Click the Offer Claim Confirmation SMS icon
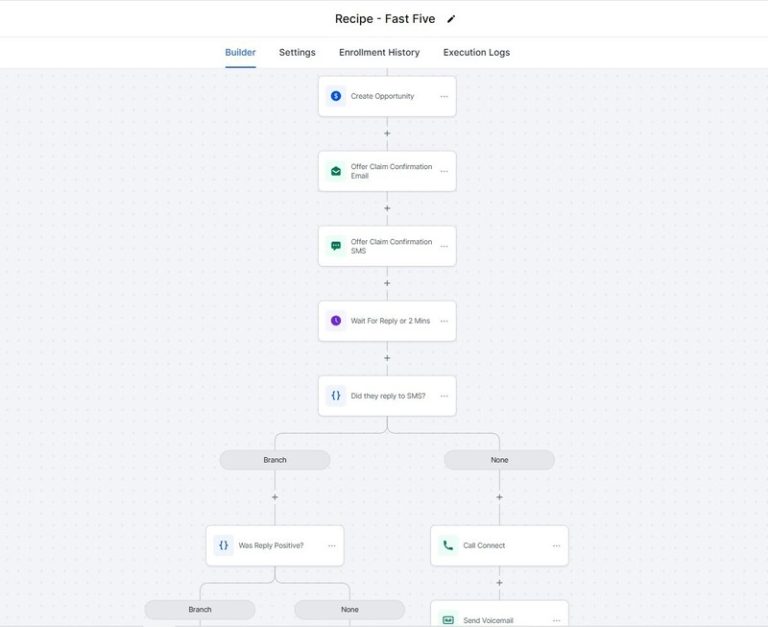This screenshot has height=627, width=768. coord(336,246)
